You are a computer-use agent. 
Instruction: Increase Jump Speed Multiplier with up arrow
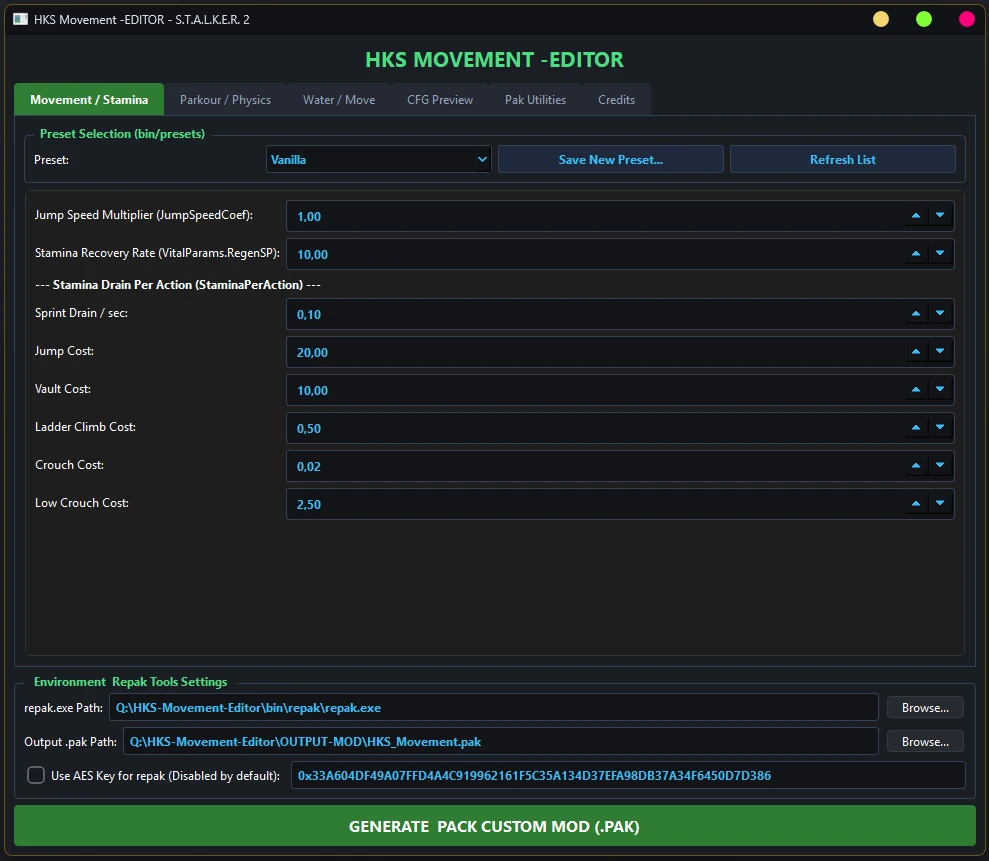[916, 216]
